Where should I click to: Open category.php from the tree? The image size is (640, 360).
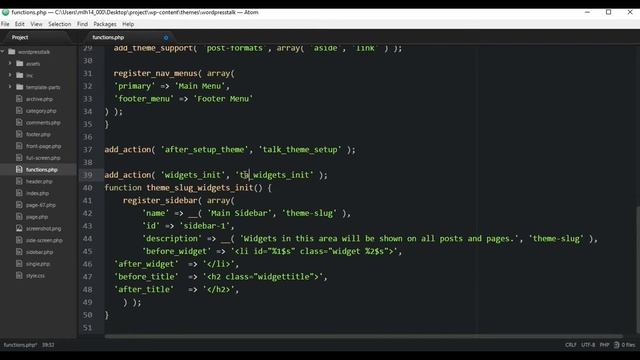(41, 111)
